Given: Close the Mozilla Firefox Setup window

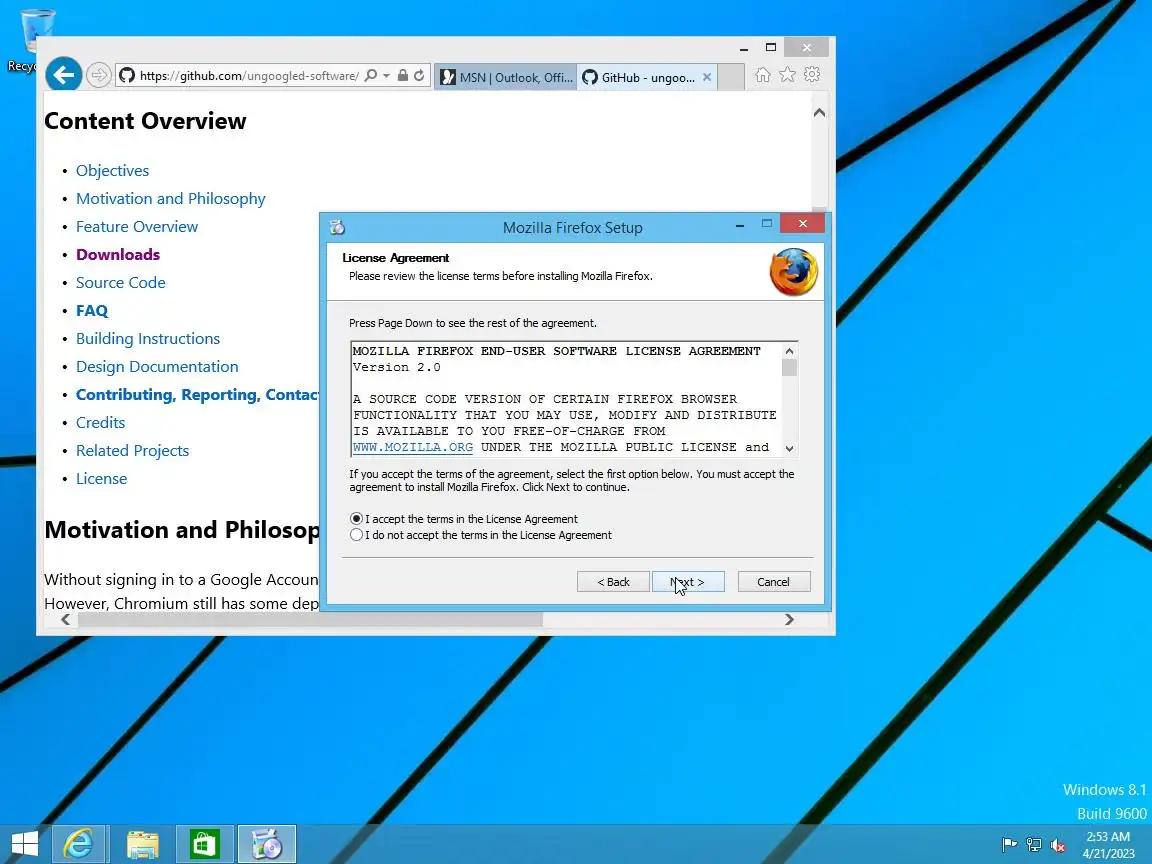Looking at the screenshot, I should coord(802,223).
